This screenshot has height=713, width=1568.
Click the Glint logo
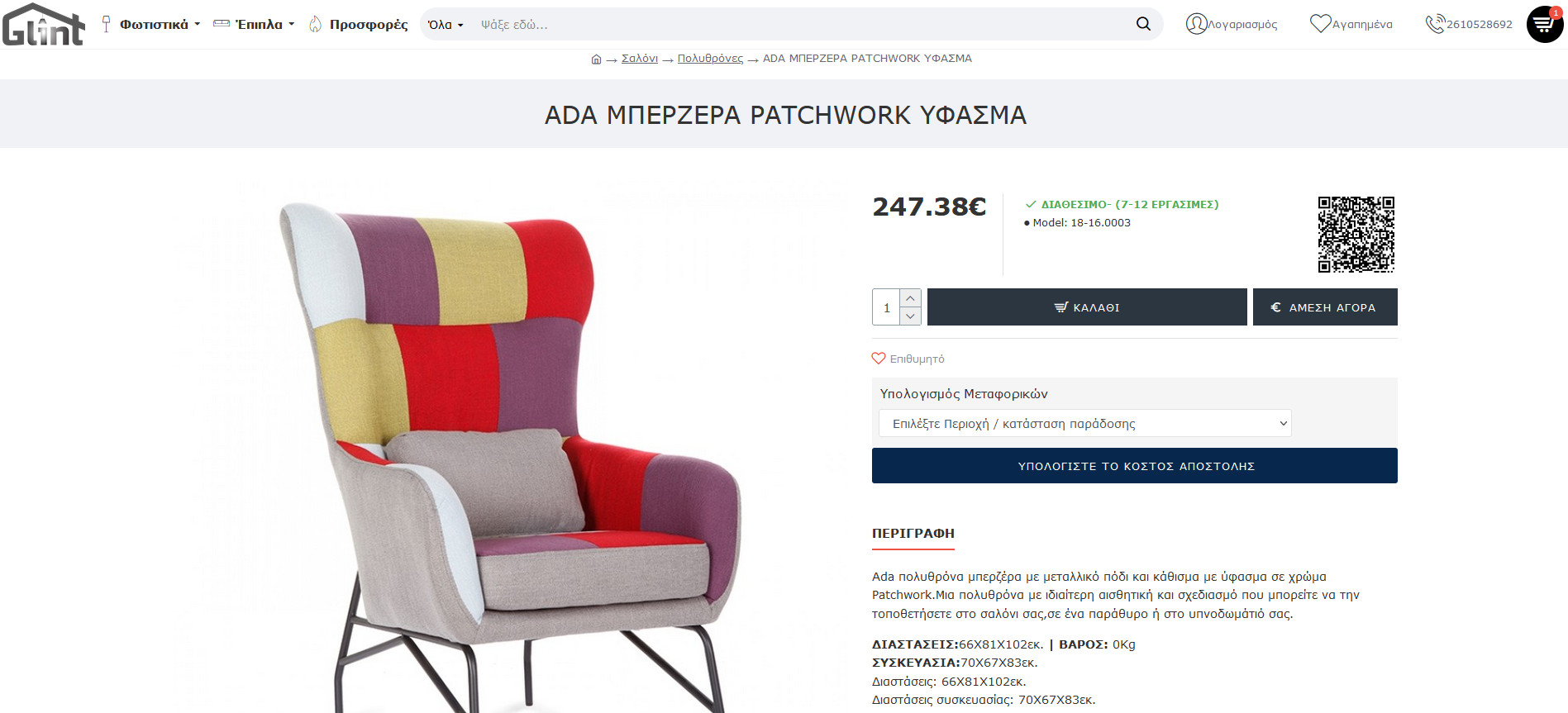click(x=43, y=24)
